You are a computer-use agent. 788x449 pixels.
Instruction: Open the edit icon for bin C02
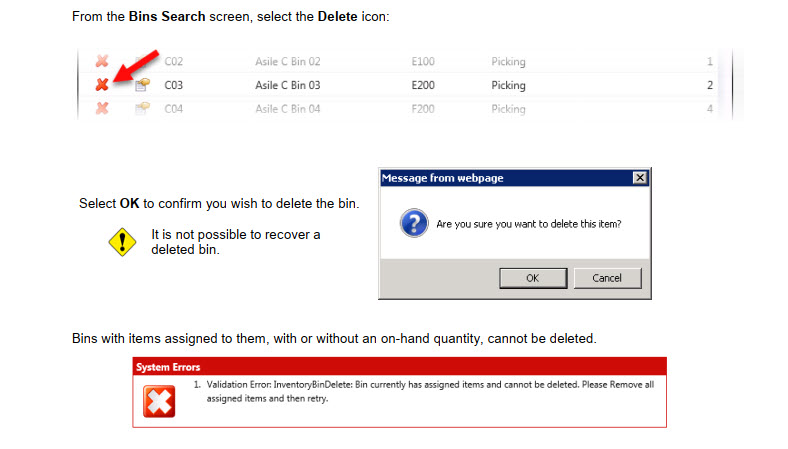click(x=141, y=62)
